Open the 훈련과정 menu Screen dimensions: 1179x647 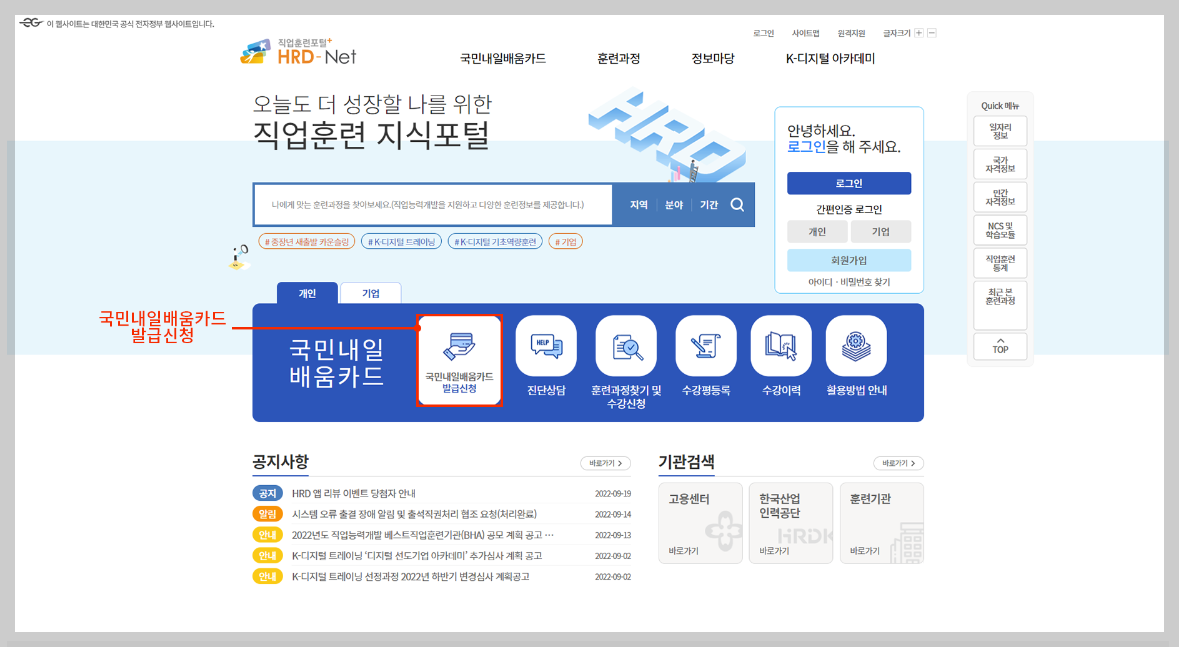click(x=618, y=59)
